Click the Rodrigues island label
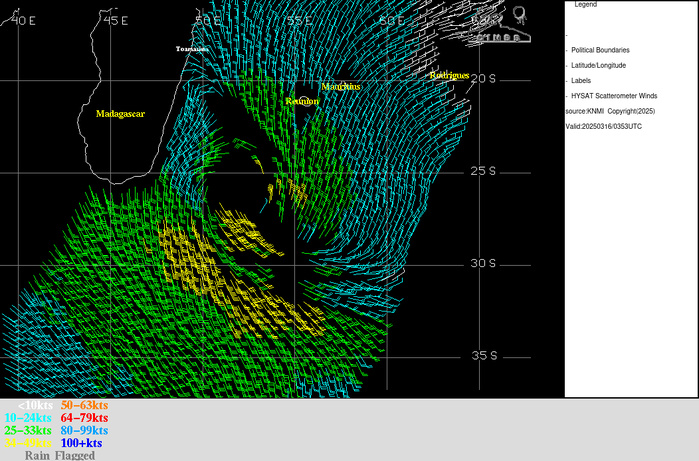This screenshot has height=461, width=699. 449,76
